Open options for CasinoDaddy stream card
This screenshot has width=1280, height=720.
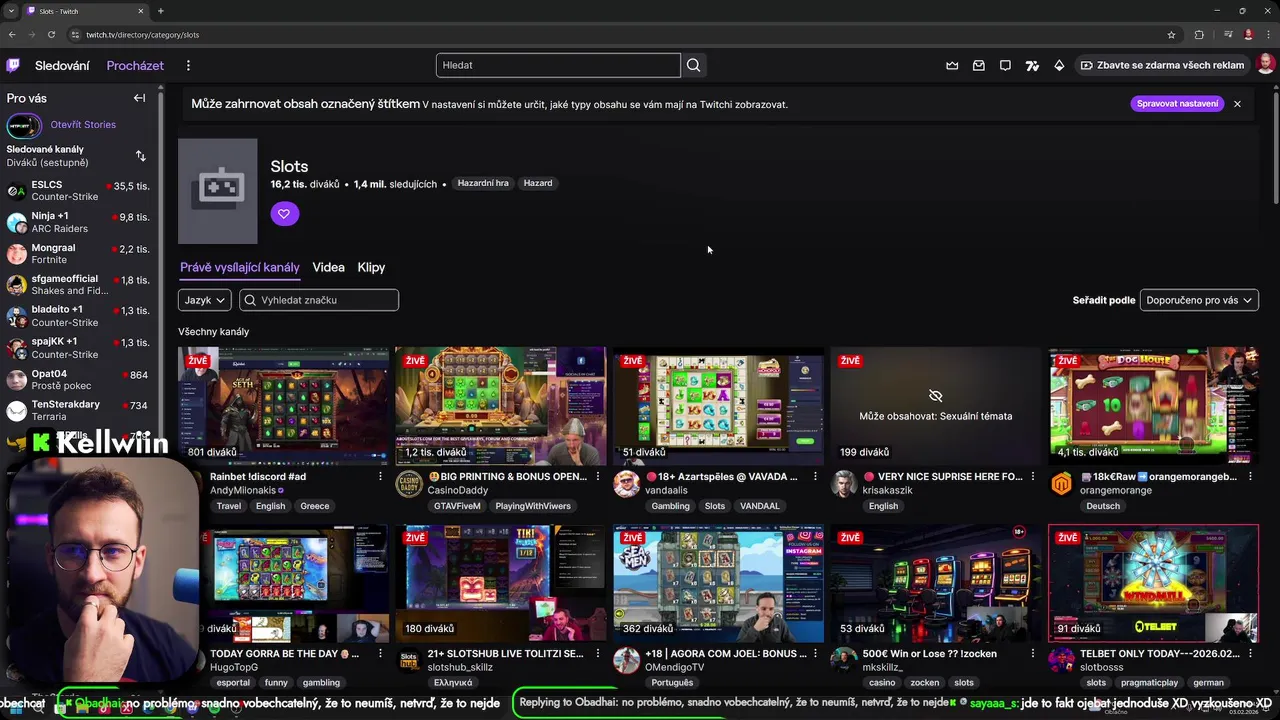[x=598, y=477]
